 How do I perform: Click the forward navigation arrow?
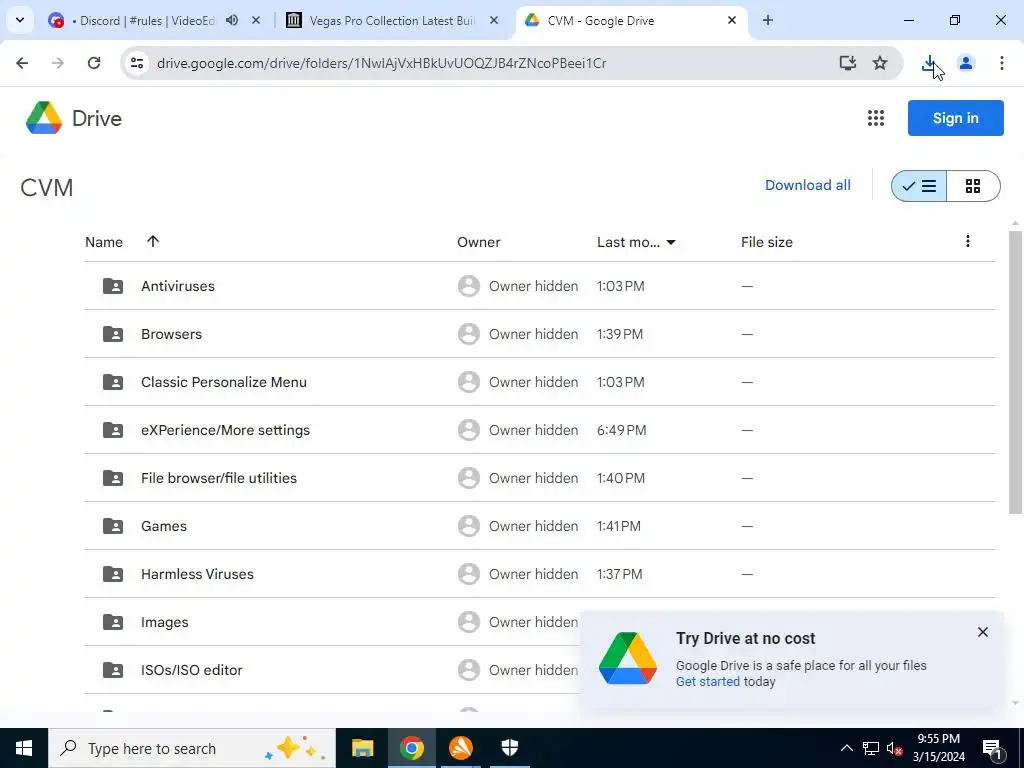coord(58,63)
